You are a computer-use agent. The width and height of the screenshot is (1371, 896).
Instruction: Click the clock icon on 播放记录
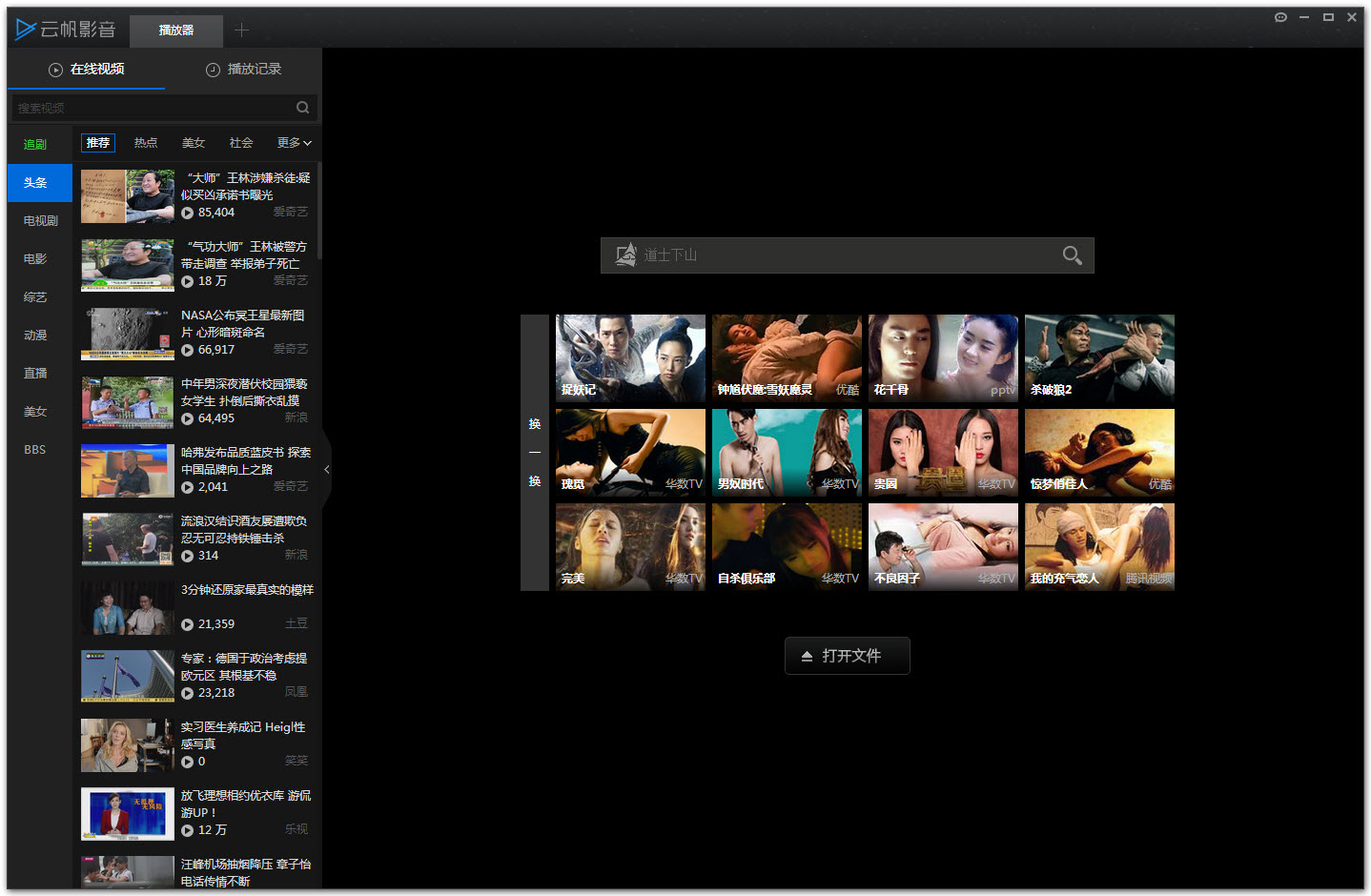(214, 70)
